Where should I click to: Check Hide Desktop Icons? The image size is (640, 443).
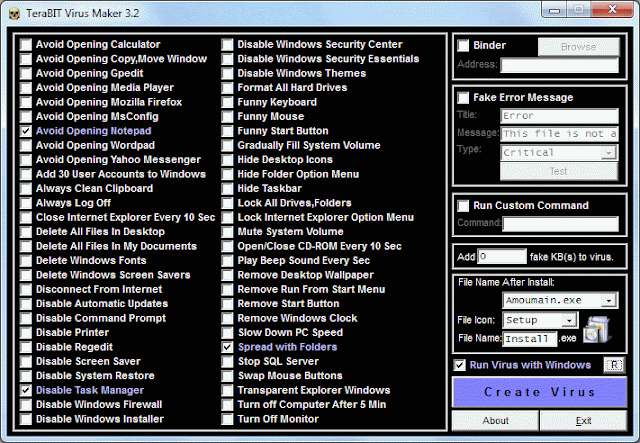pos(227,160)
